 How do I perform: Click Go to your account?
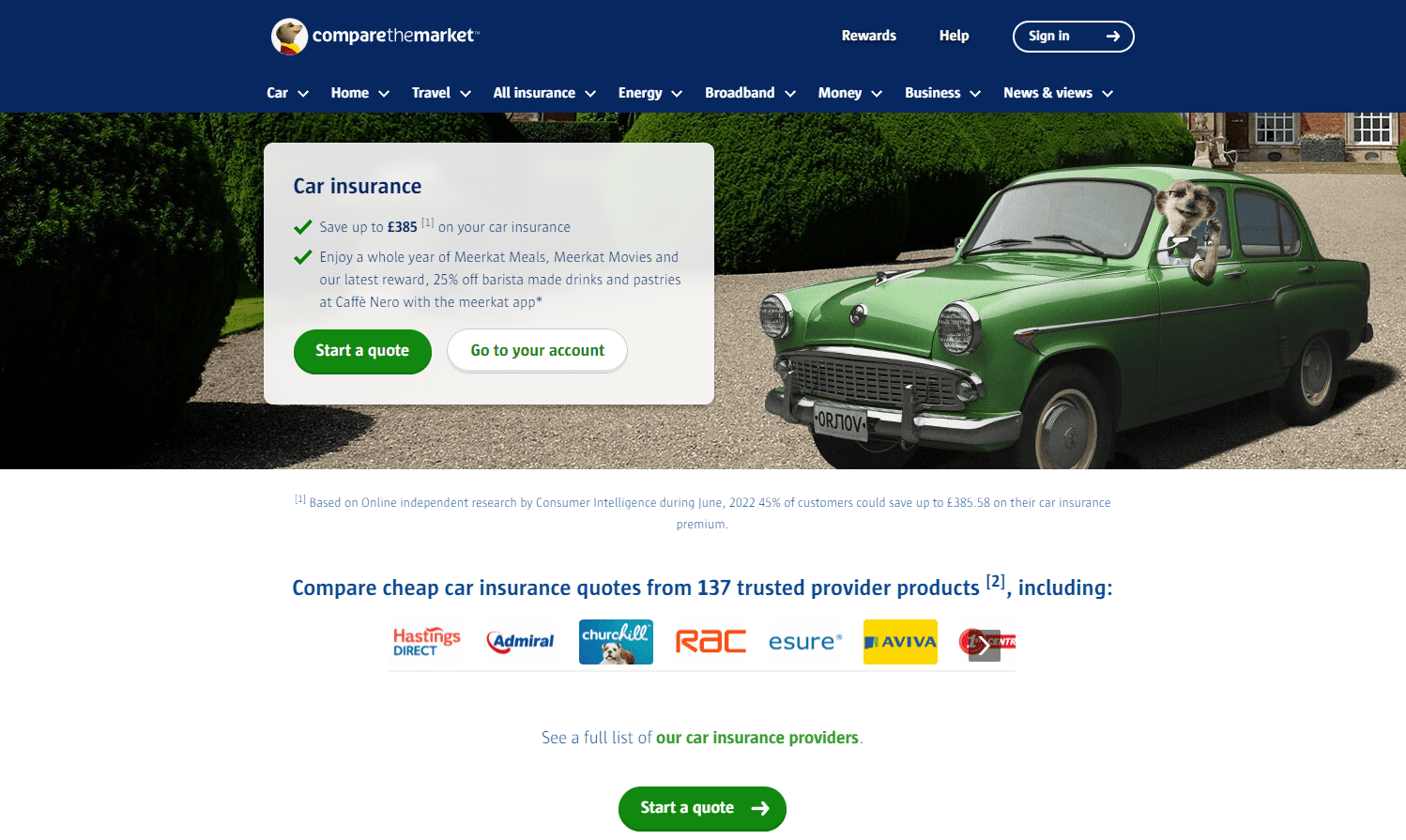tap(537, 351)
